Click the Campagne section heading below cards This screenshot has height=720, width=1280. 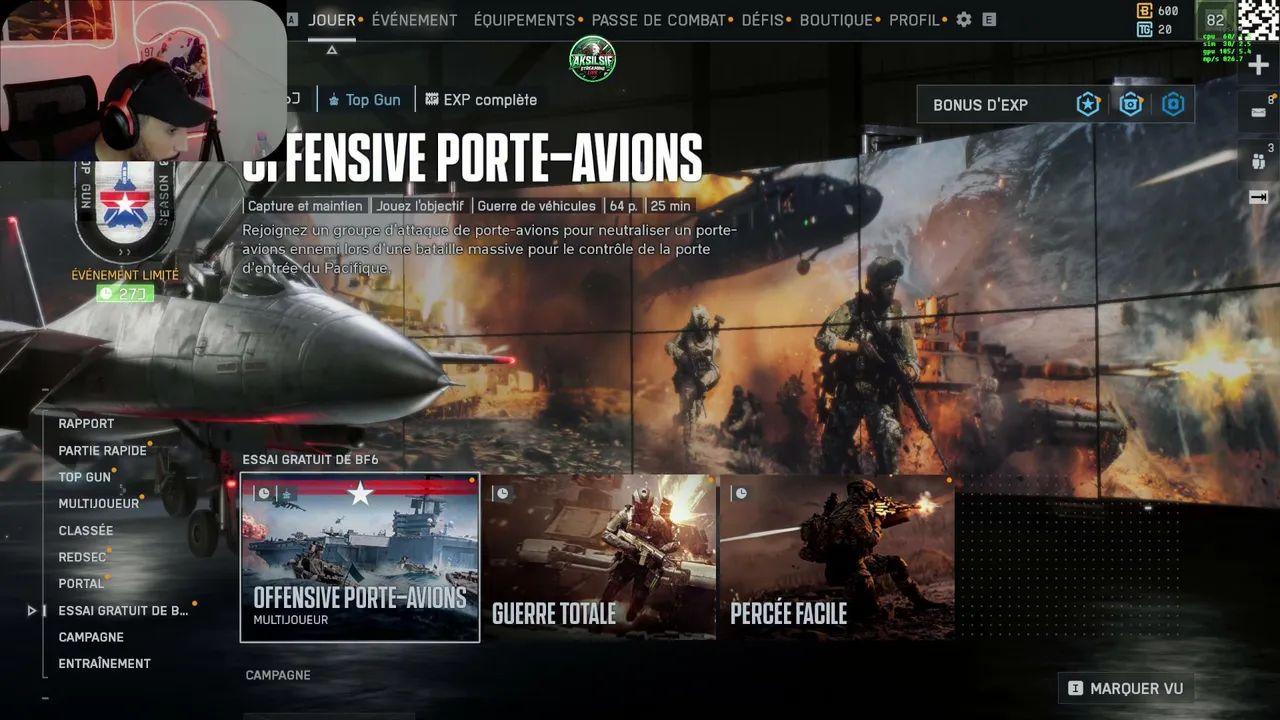(x=278, y=676)
